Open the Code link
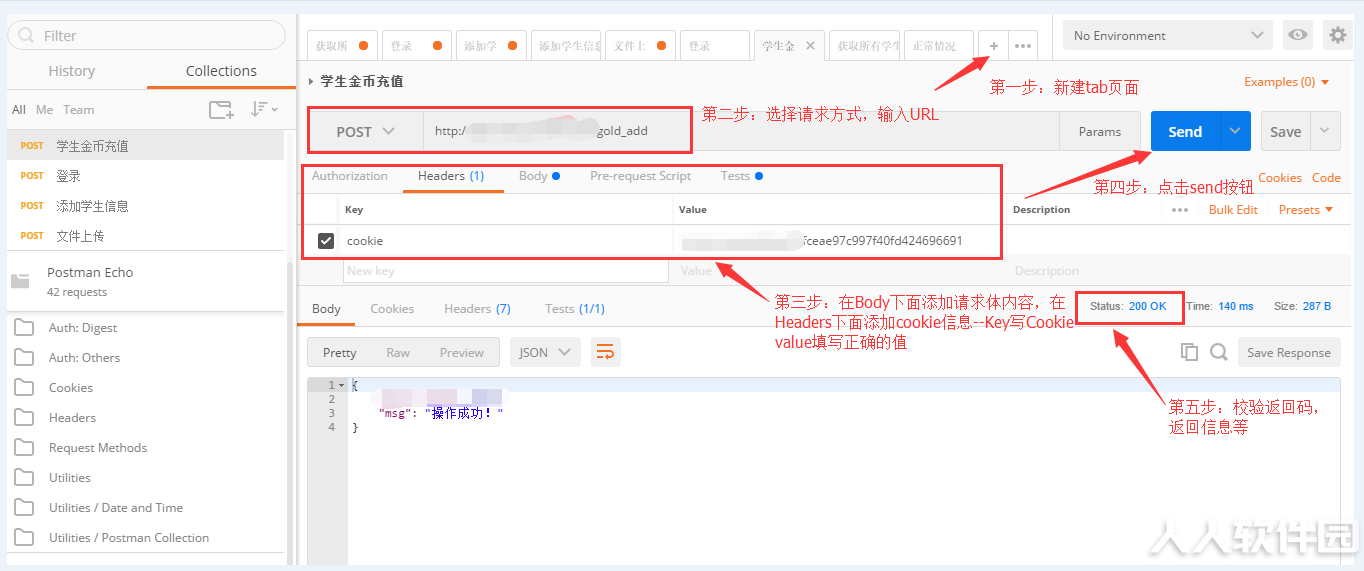Image resolution: width=1364 pixels, height=571 pixels. click(1326, 178)
